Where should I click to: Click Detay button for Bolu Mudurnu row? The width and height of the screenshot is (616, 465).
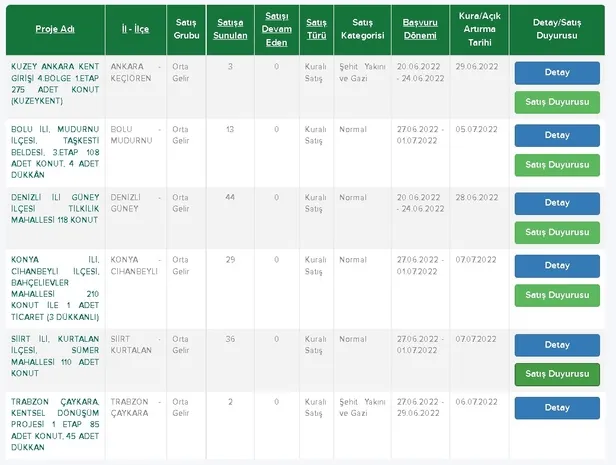pyautogui.click(x=557, y=135)
